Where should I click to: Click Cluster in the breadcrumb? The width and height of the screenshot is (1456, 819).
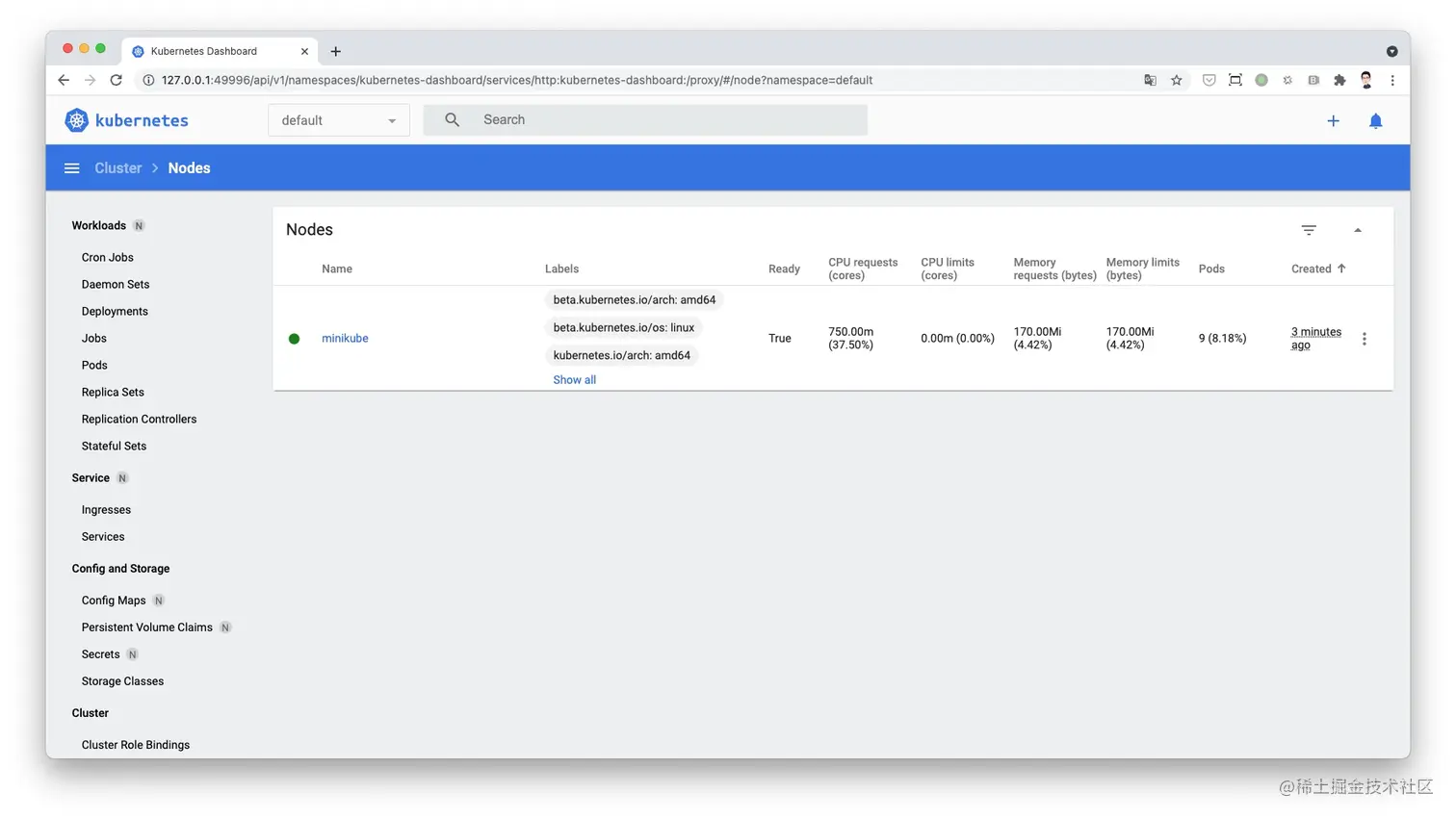point(117,167)
